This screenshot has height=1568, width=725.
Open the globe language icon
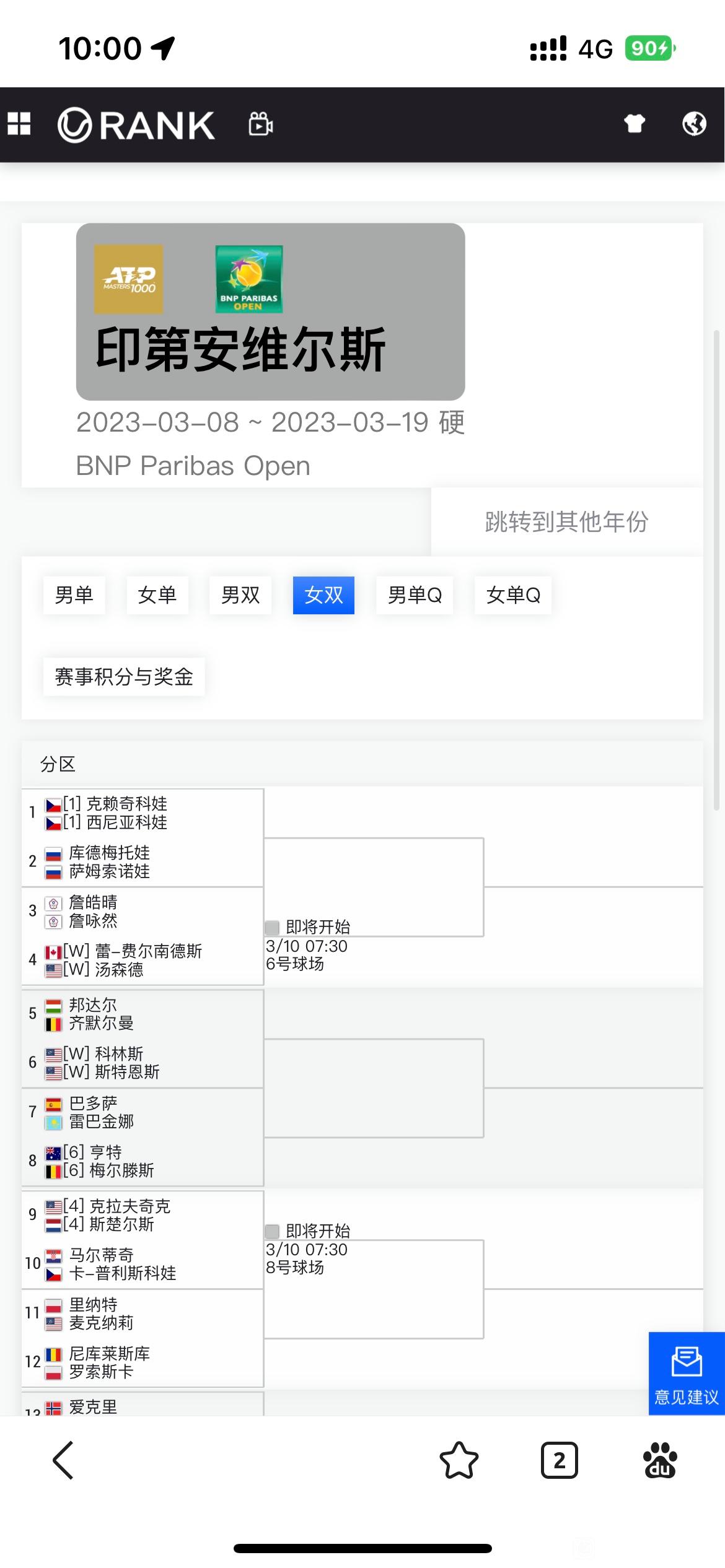[x=694, y=124]
